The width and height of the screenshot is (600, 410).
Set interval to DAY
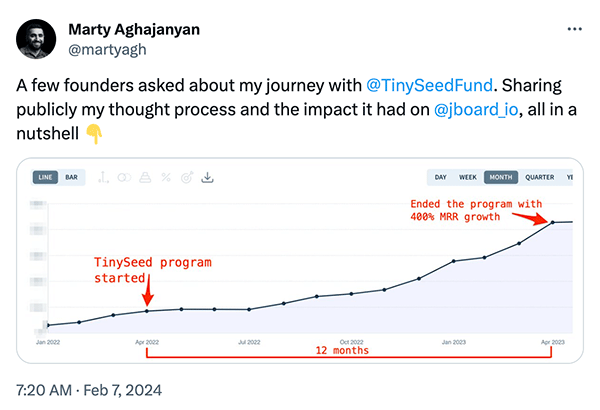pos(440,177)
